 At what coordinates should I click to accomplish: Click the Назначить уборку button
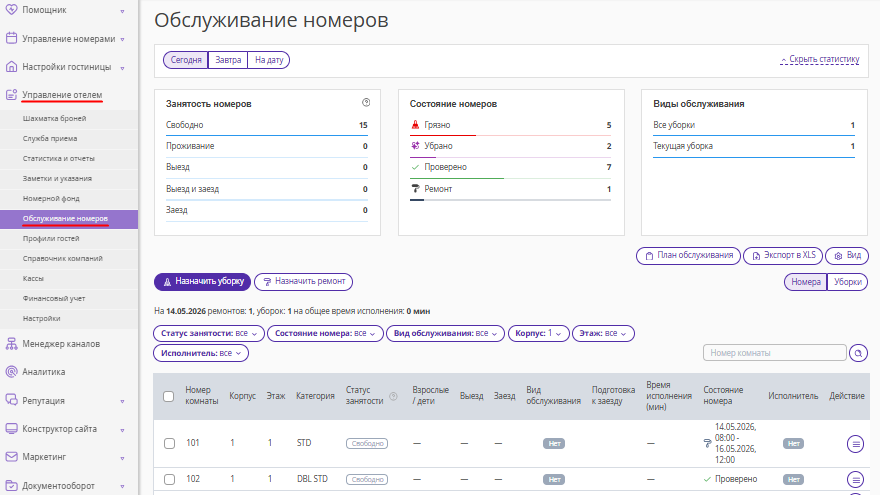coord(203,282)
